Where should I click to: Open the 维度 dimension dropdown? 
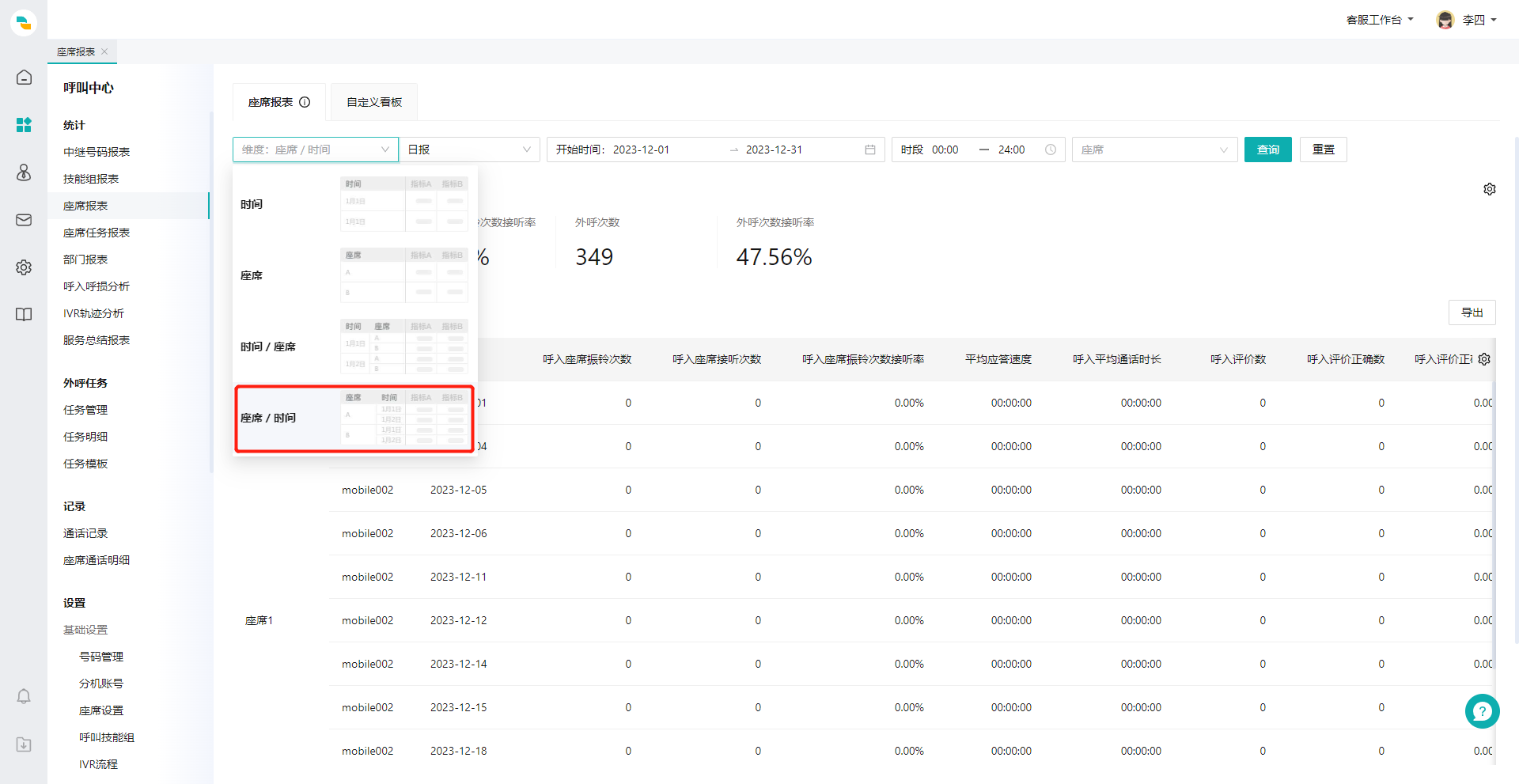(316, 150)
